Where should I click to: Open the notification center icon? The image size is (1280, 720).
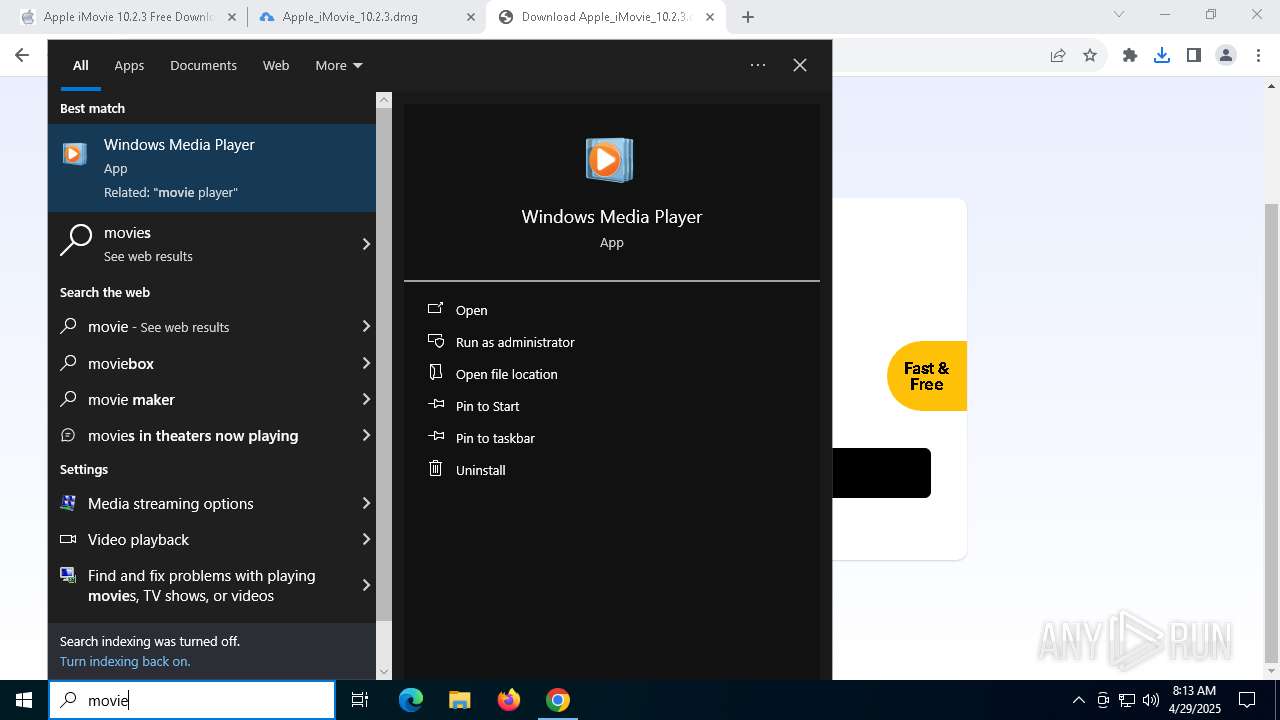tap(1247, 700)
